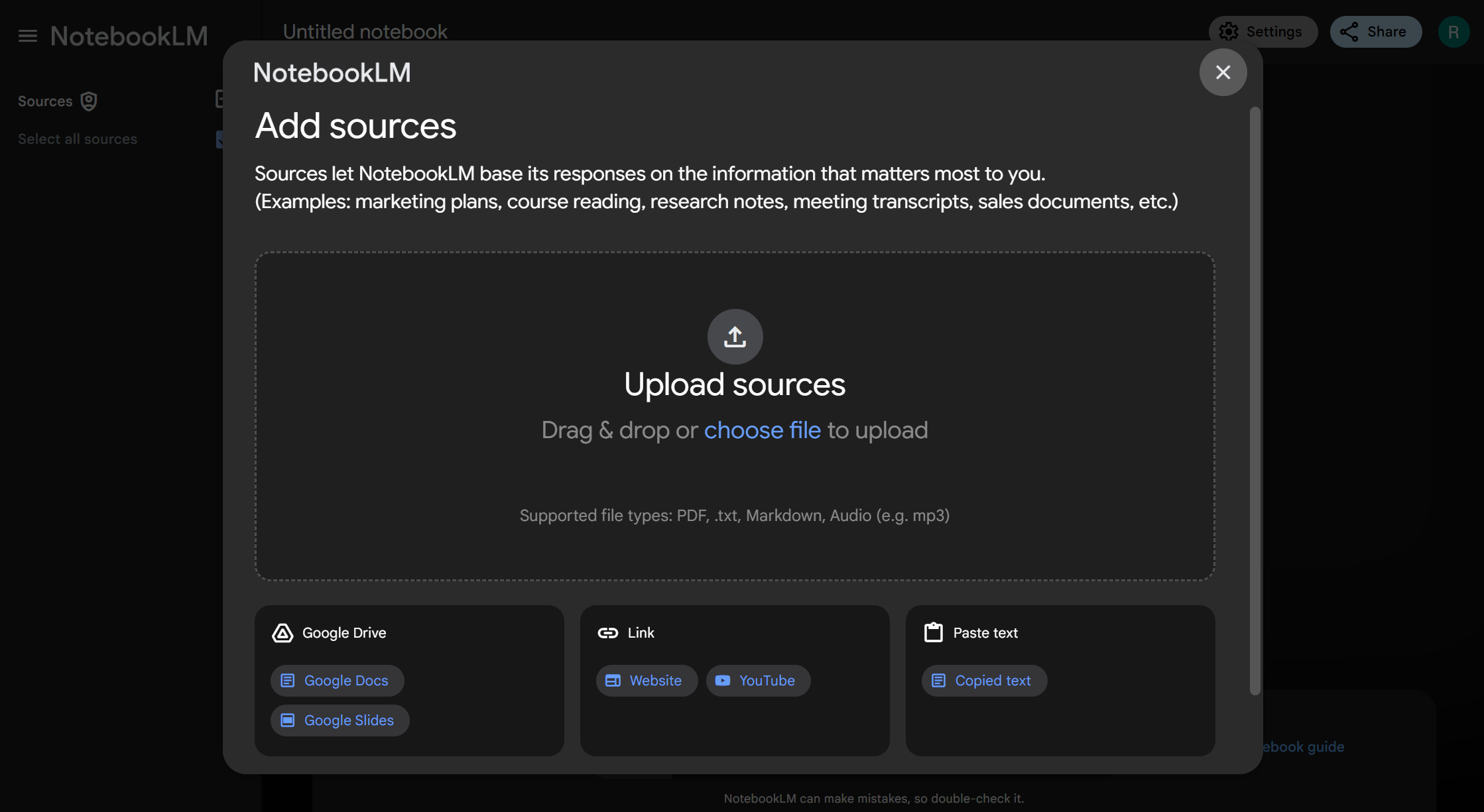Click the Share button
1484x812 pixels.
click(1375, 32)
